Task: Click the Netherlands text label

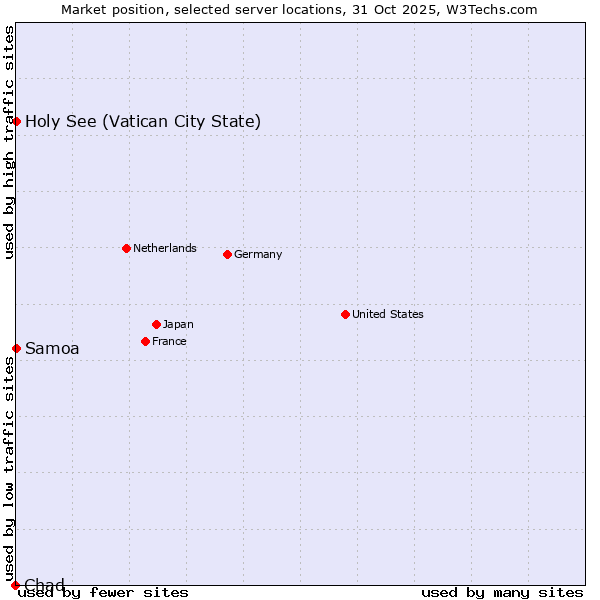Action: click(x=164, y=248)
